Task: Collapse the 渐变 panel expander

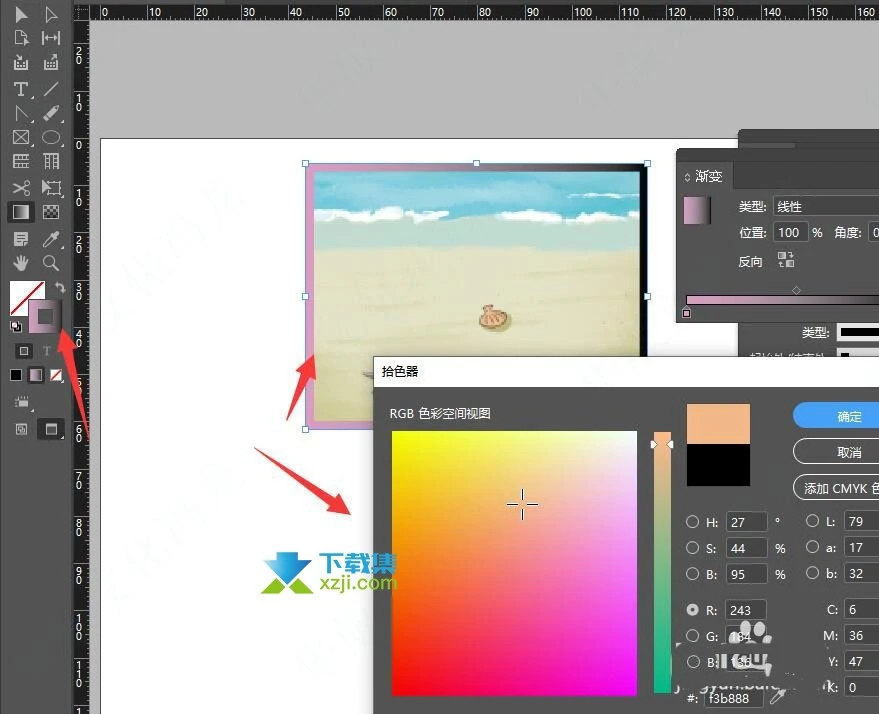Action: (x=687, y=177)
